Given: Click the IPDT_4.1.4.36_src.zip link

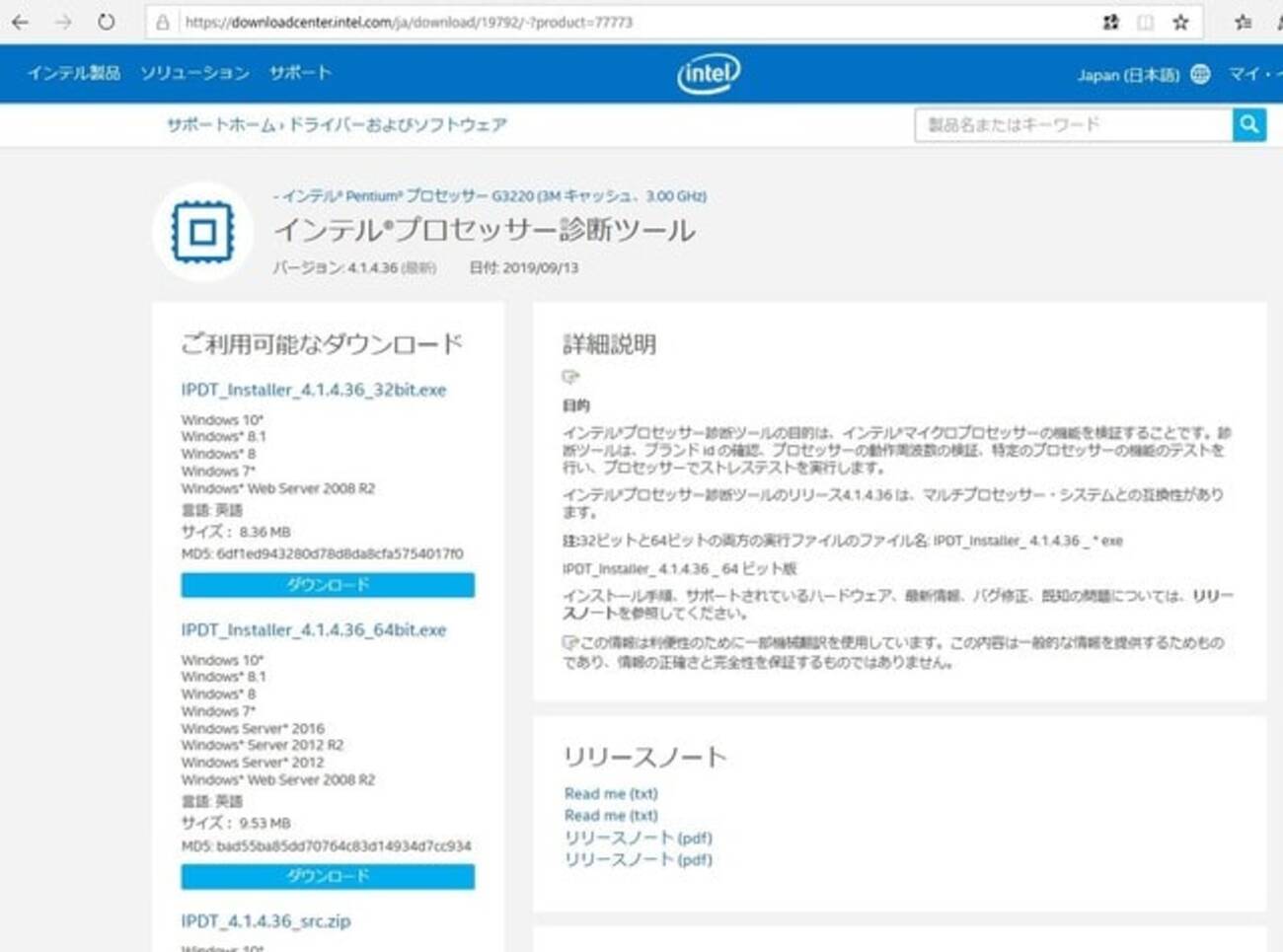Looking at the screenshot, I should pos(265,920).
